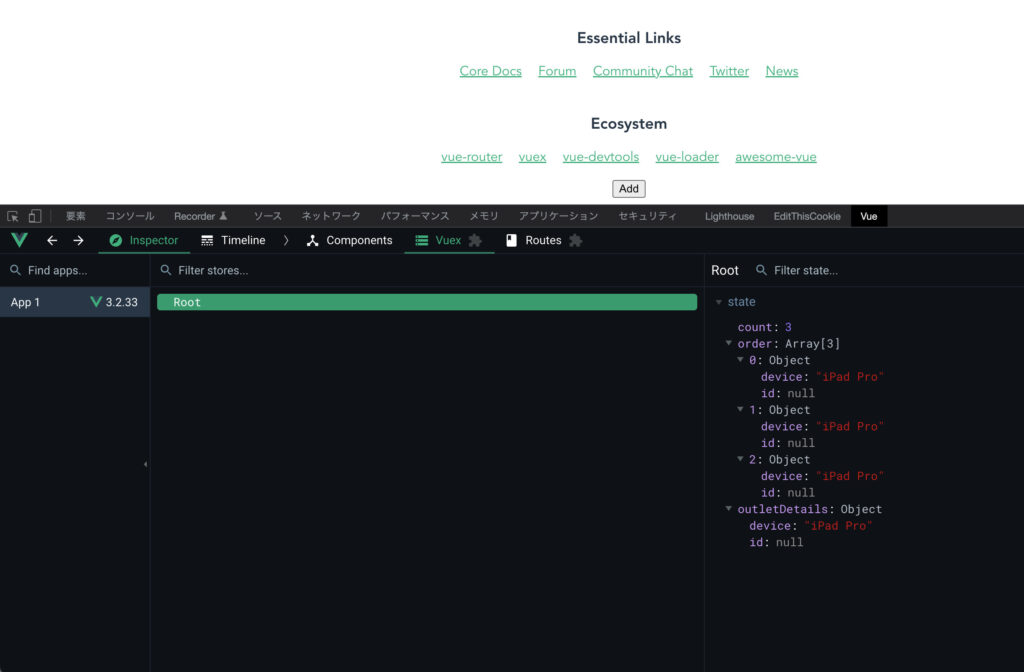Open the vue-loader link

tap(687, 157)
